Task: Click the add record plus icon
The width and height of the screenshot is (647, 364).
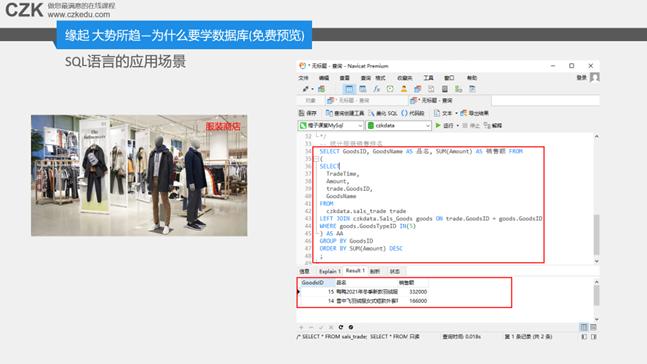Action: [x=301, y=327]
